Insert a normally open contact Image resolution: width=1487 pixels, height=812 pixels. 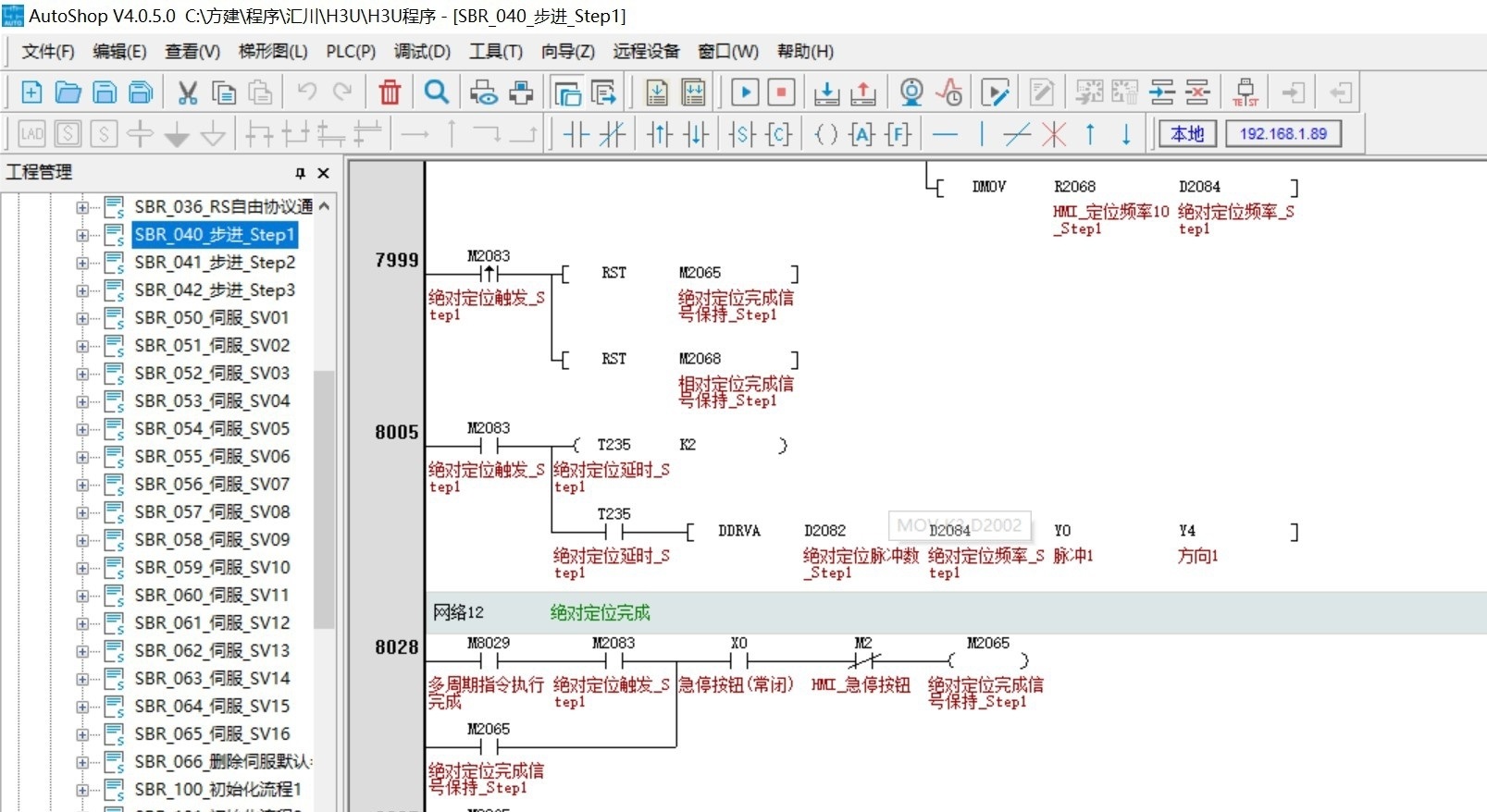pos(576,135)
